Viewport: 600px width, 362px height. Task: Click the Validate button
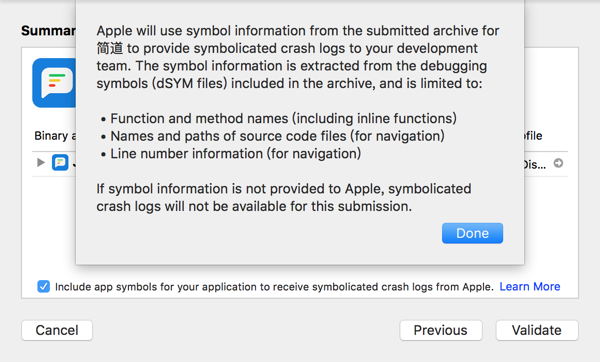coord(537,330)
